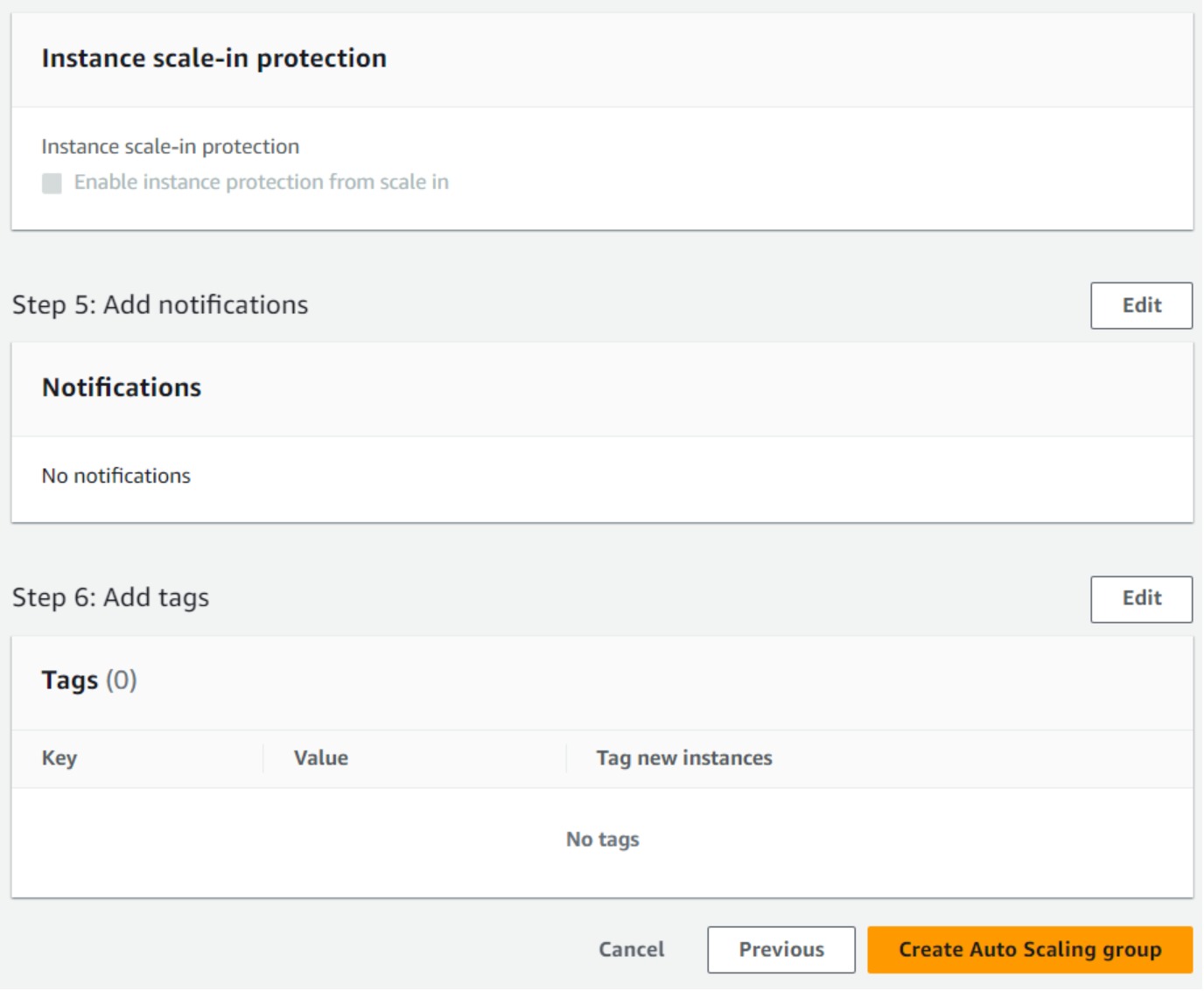Click the Key column header

click(59, 758)
